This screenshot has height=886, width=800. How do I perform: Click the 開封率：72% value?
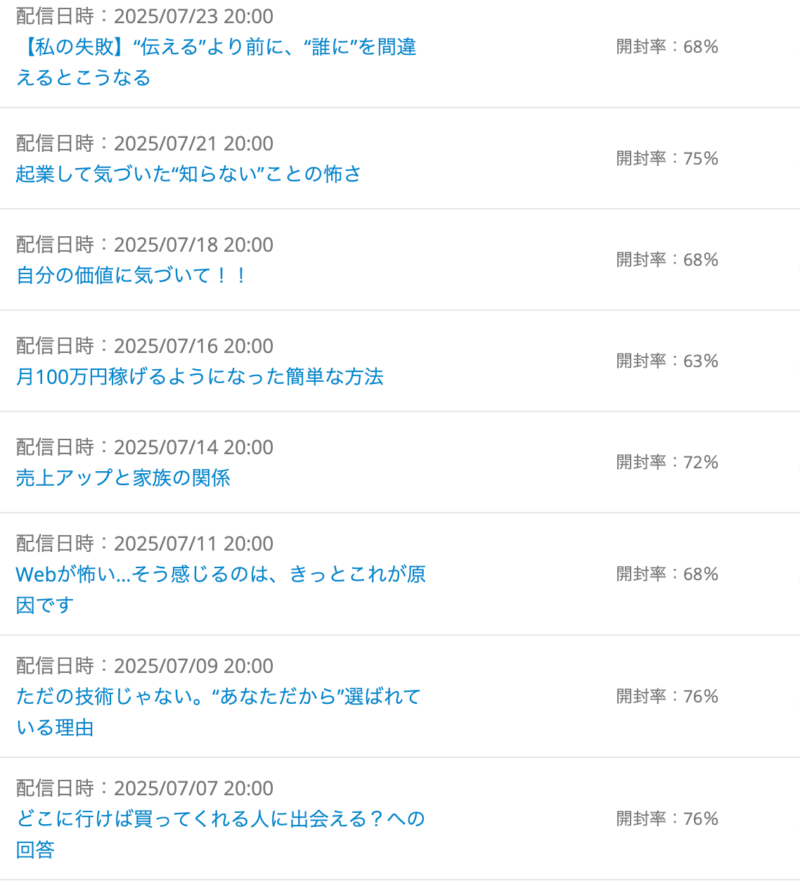[x=667, y=462]
